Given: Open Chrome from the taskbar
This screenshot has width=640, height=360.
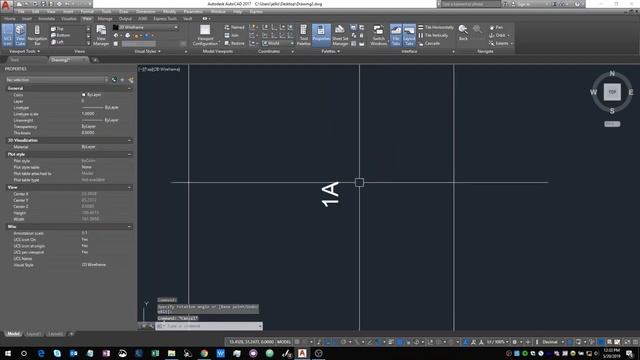Looking at the screenshot, I should 204,353.
